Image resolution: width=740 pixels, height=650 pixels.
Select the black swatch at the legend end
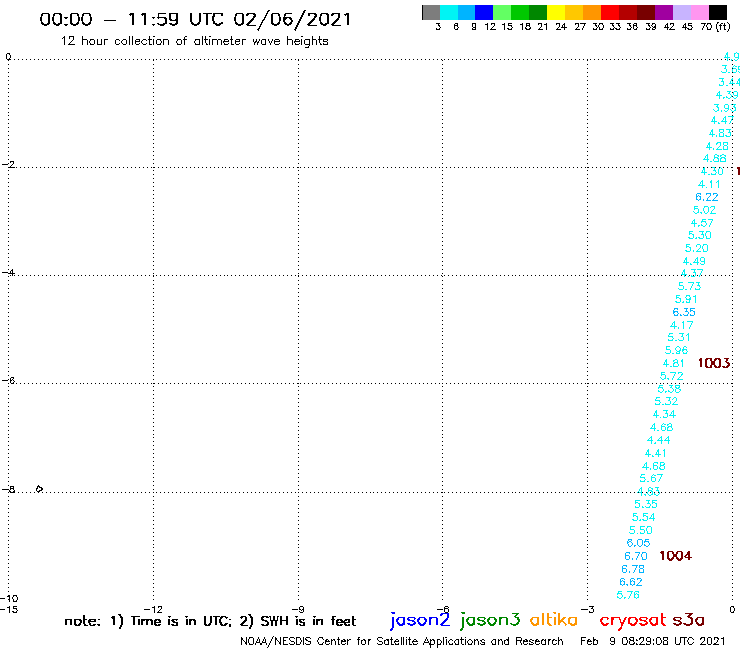point(718,12)
